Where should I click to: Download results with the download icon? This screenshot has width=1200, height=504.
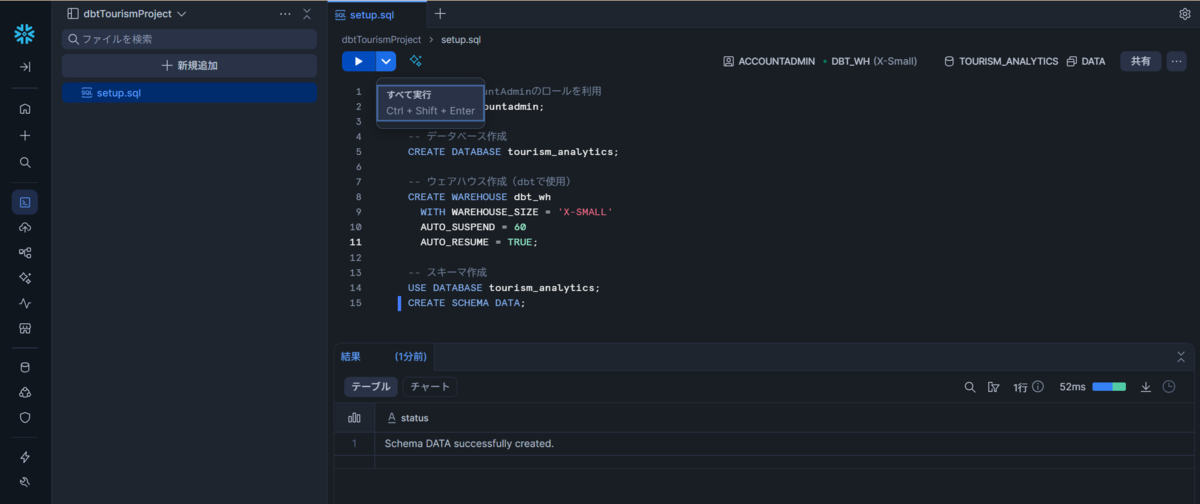coord(1146,387)
